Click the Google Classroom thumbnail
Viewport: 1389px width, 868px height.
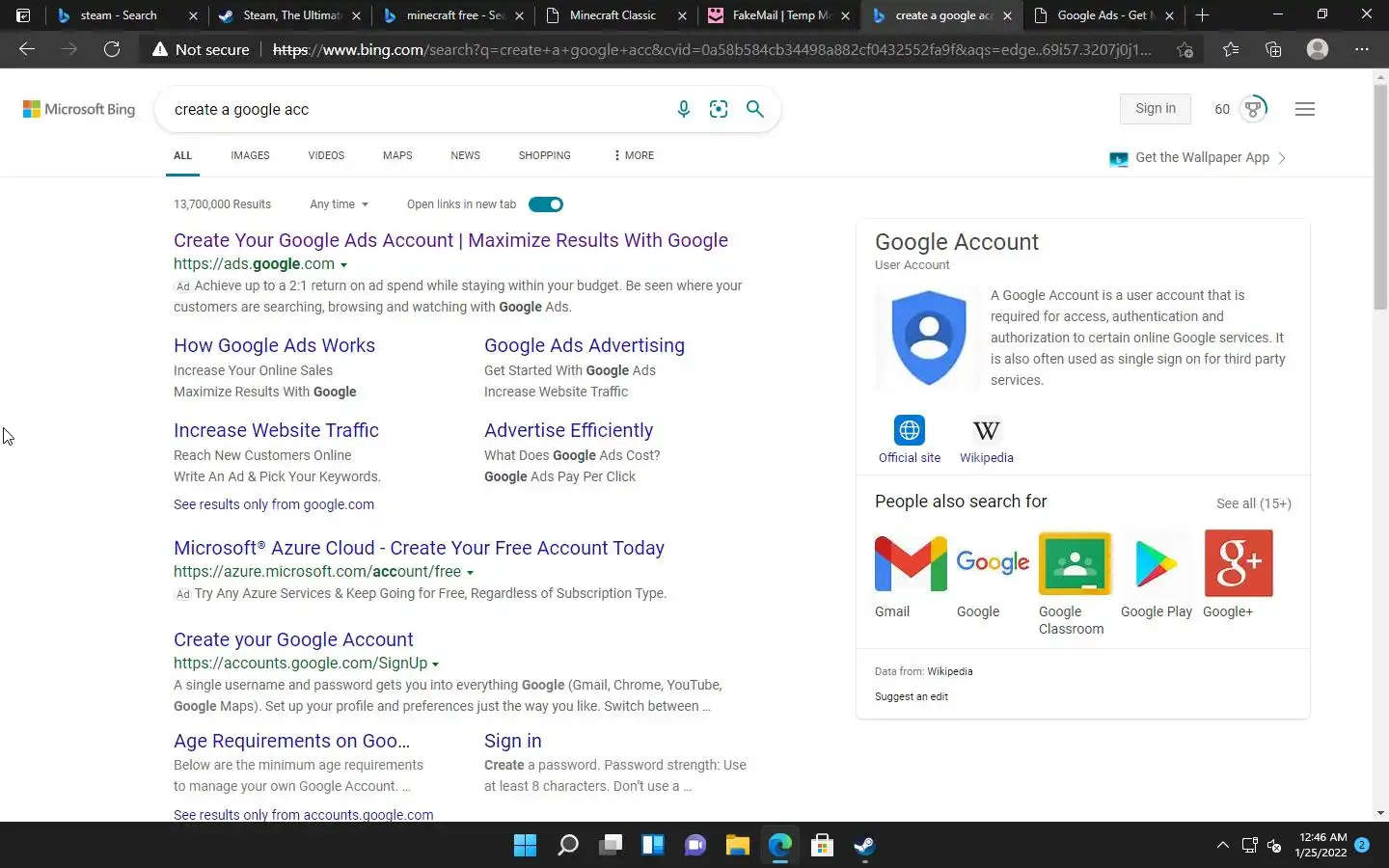point(1075,563)
